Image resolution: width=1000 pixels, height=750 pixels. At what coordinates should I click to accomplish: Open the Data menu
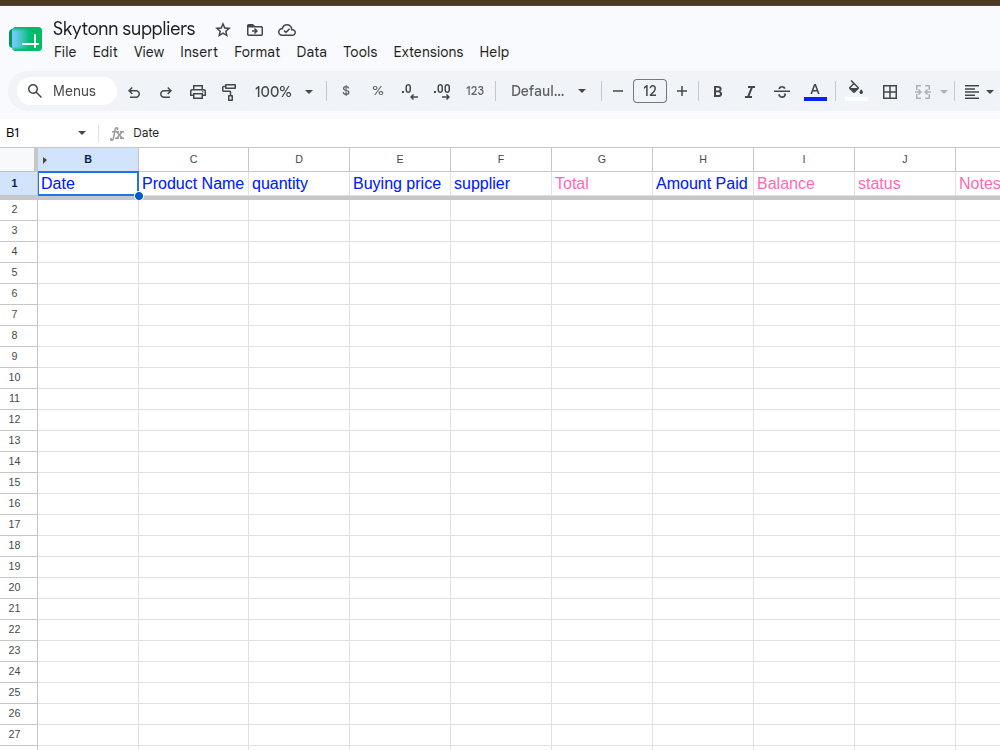coord(311,52)
